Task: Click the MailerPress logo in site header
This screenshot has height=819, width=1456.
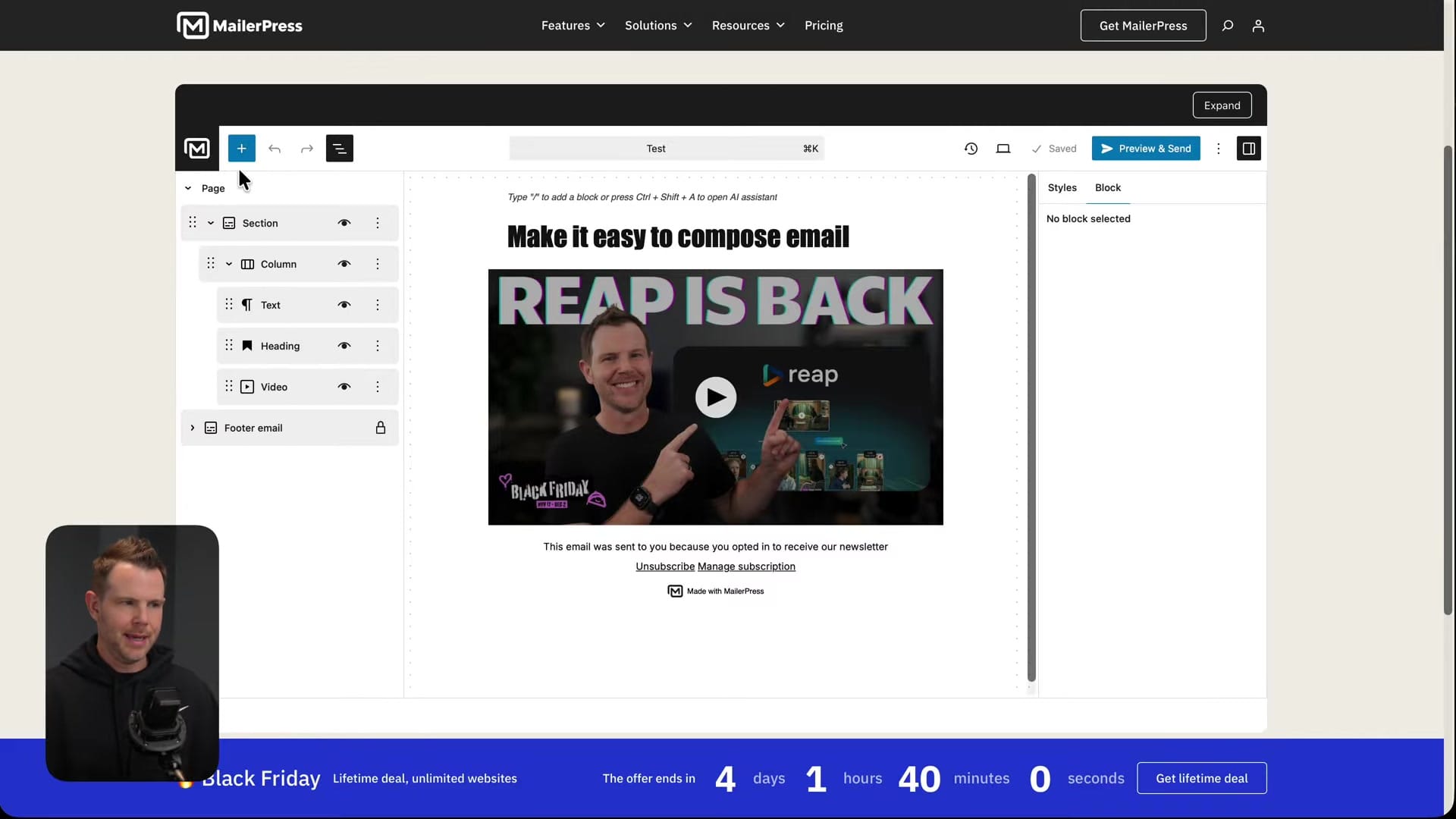Action: pyautogui.click(x=240, y=25)
